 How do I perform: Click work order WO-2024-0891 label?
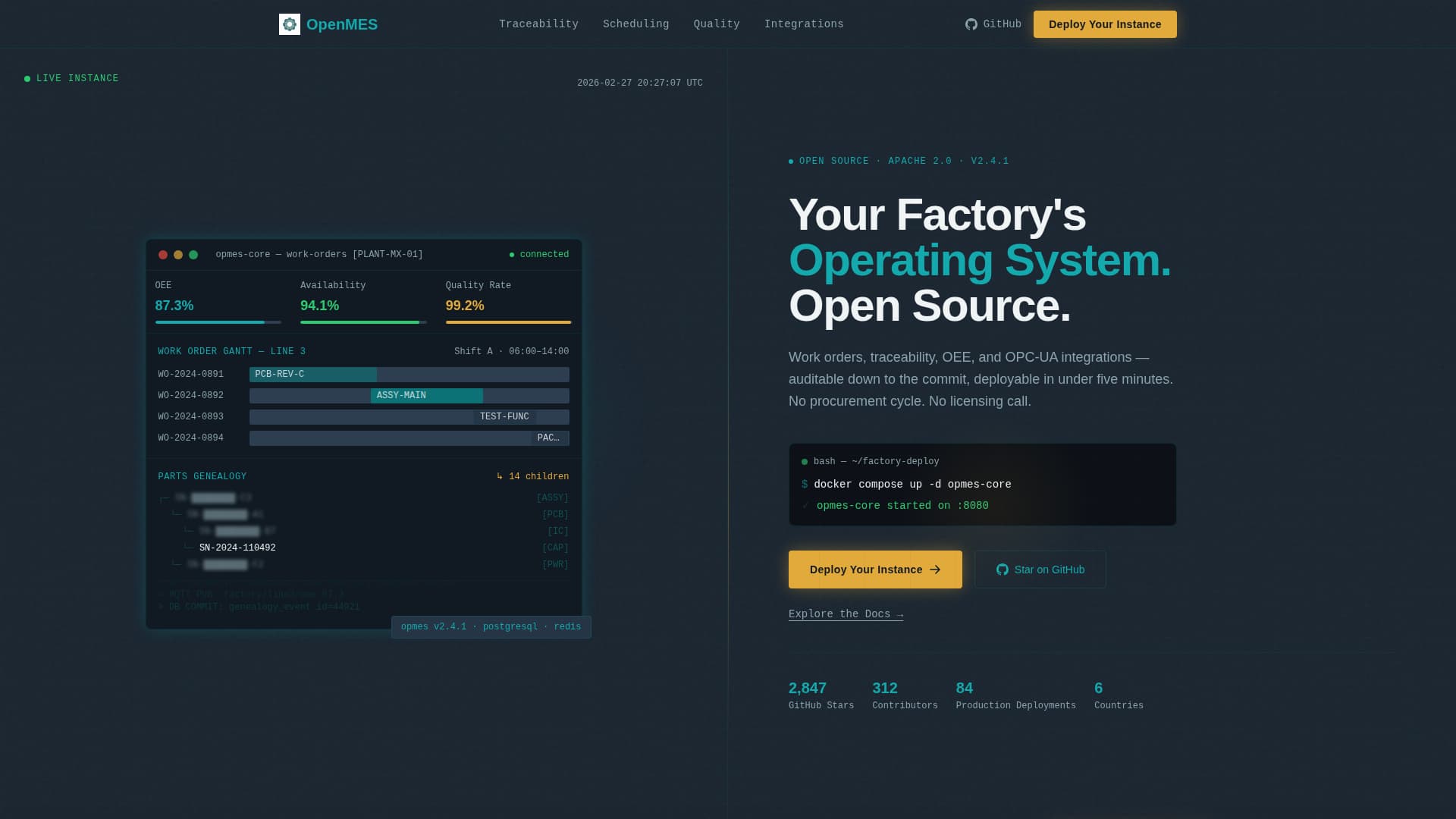(x=191, y=375)
